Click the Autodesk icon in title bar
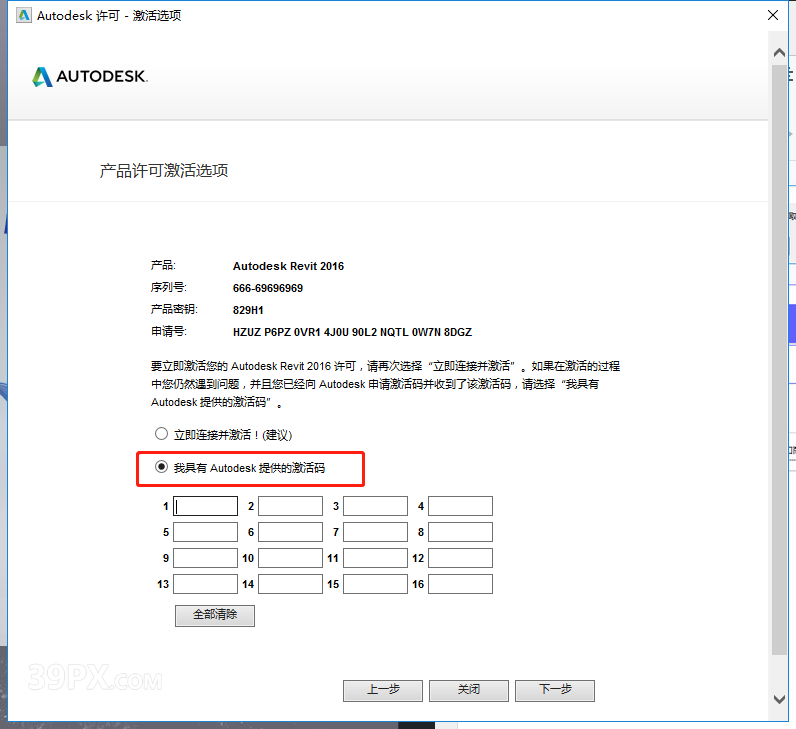Screen dimensions: 796x729 coord(24,15)
